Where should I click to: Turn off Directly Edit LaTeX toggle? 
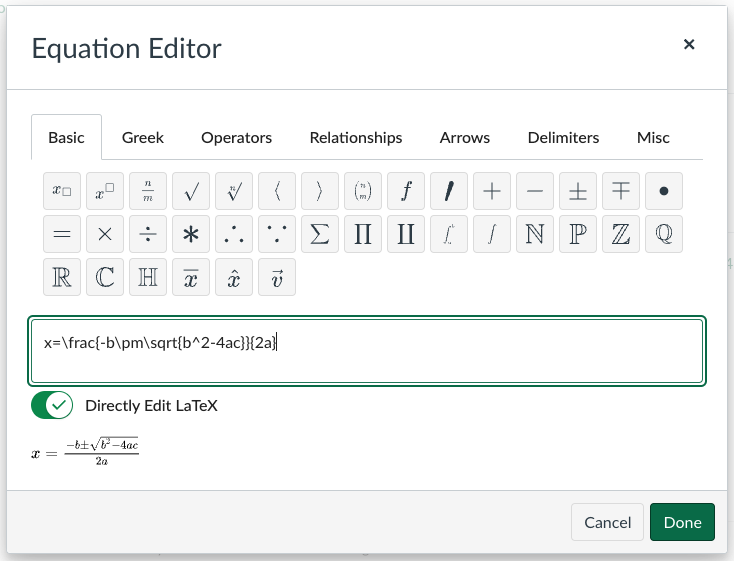(x=52, y=405)
